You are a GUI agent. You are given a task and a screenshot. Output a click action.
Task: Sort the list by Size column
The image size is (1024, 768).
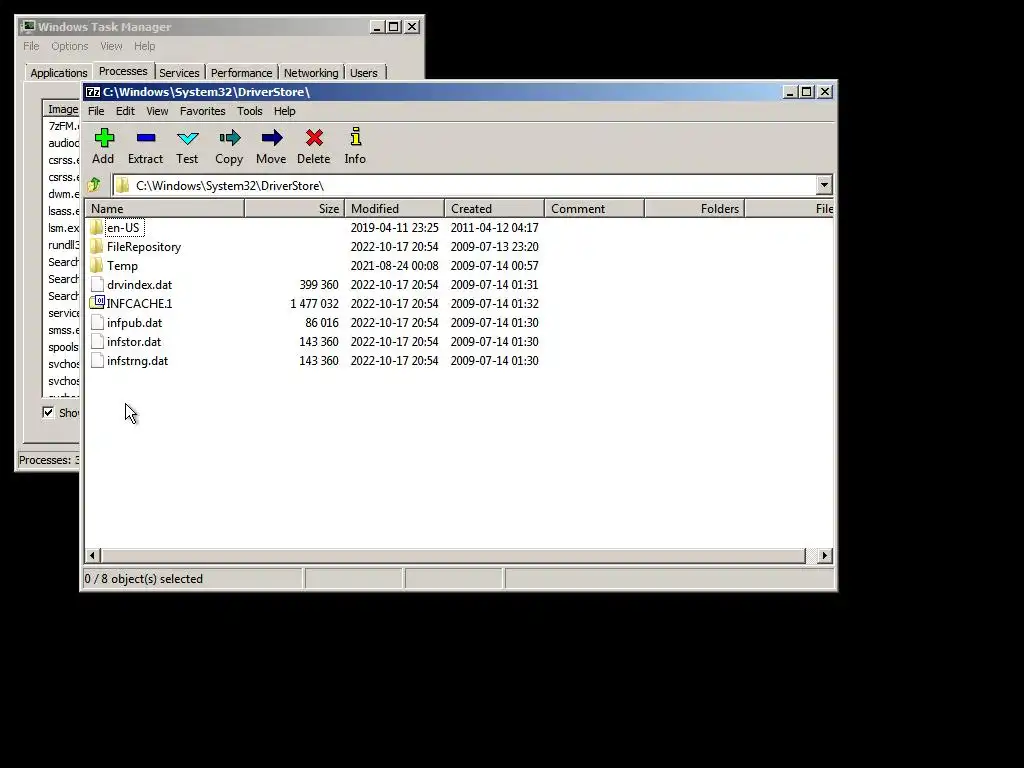click(295, 208)
